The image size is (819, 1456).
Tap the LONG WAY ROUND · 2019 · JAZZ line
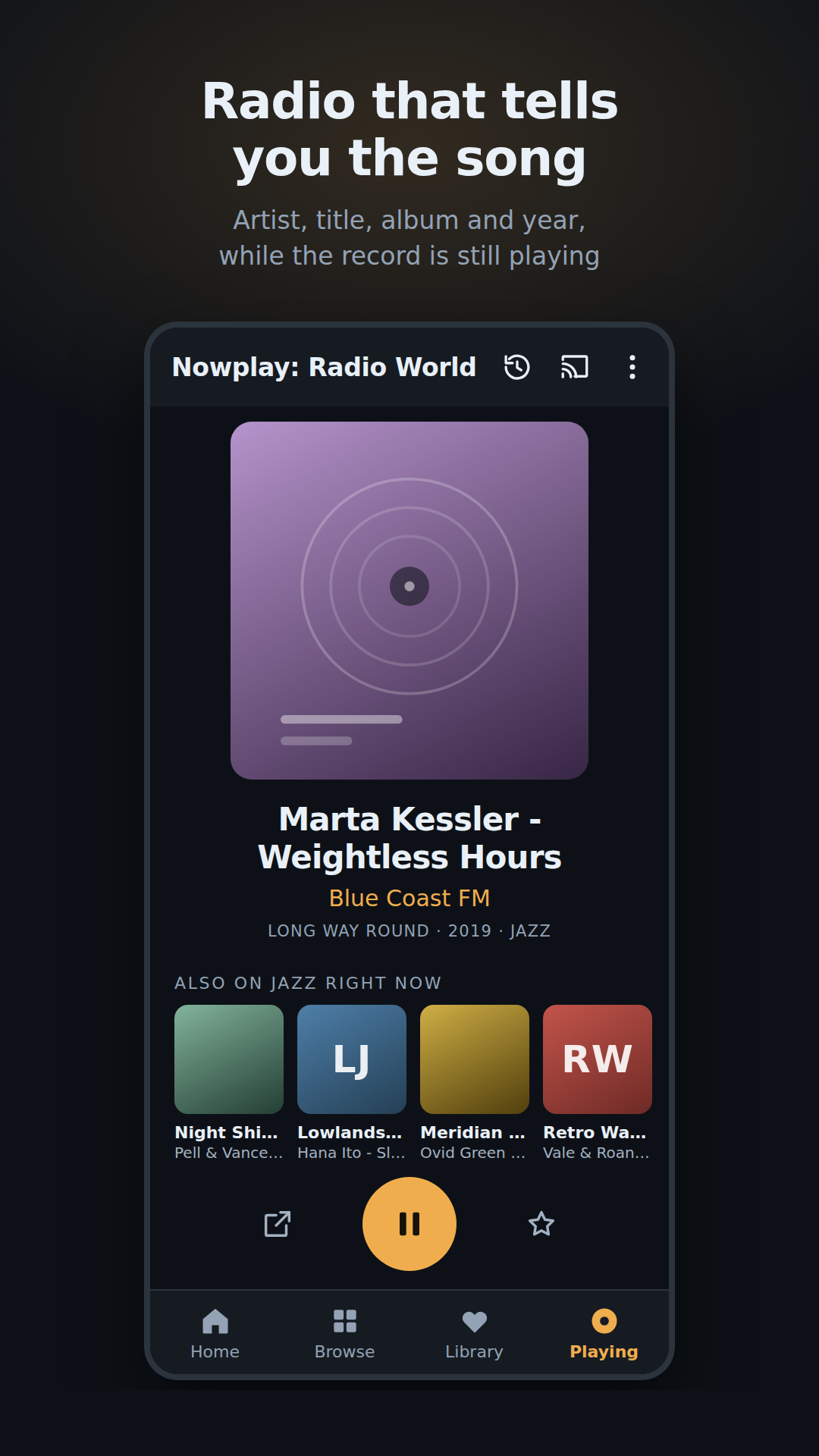(409, 930)
